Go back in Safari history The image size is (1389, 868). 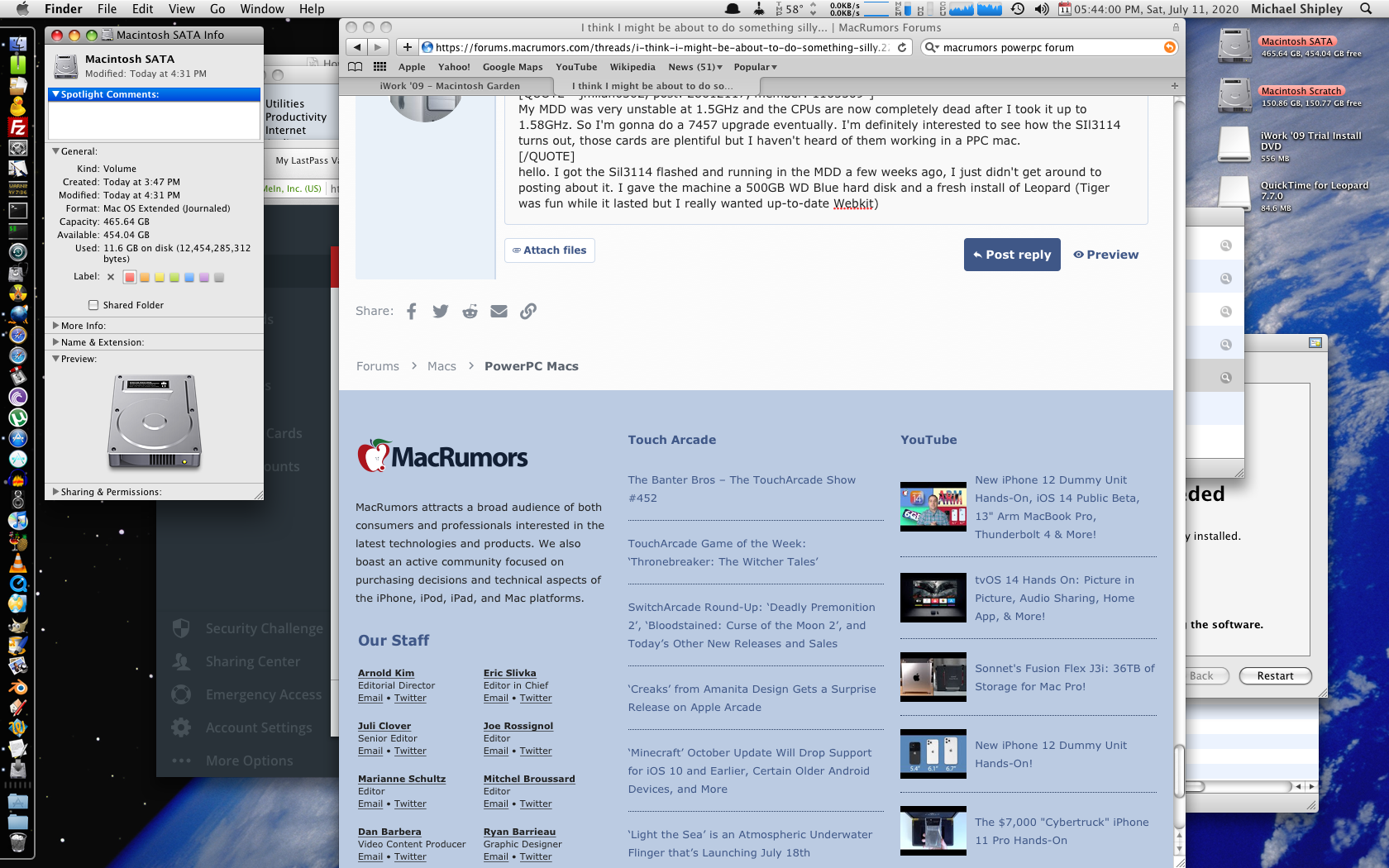[357, 47]
